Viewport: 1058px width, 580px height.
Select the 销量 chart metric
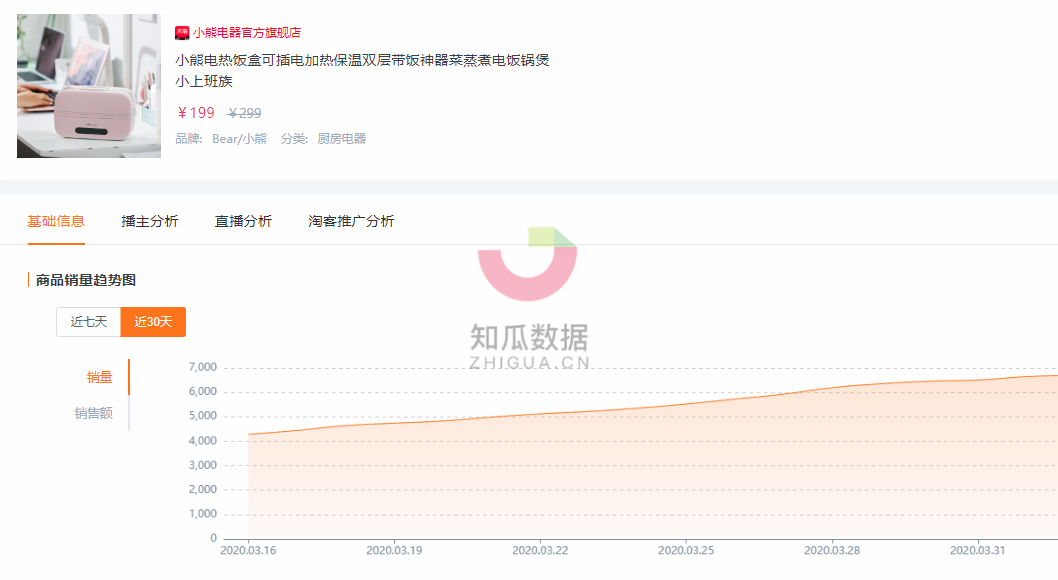click(99, 377)
